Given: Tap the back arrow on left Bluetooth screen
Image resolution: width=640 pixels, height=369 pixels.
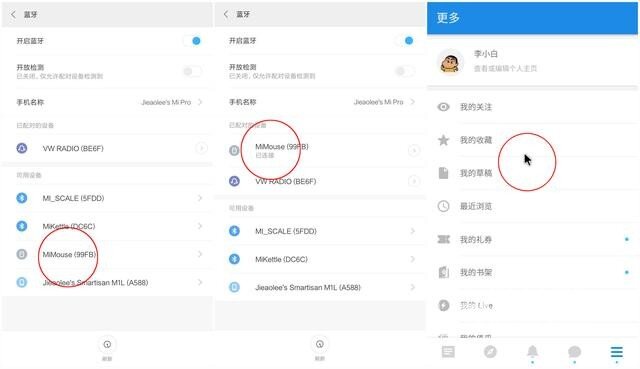Looking at the screenshot, I should (13, 15).
